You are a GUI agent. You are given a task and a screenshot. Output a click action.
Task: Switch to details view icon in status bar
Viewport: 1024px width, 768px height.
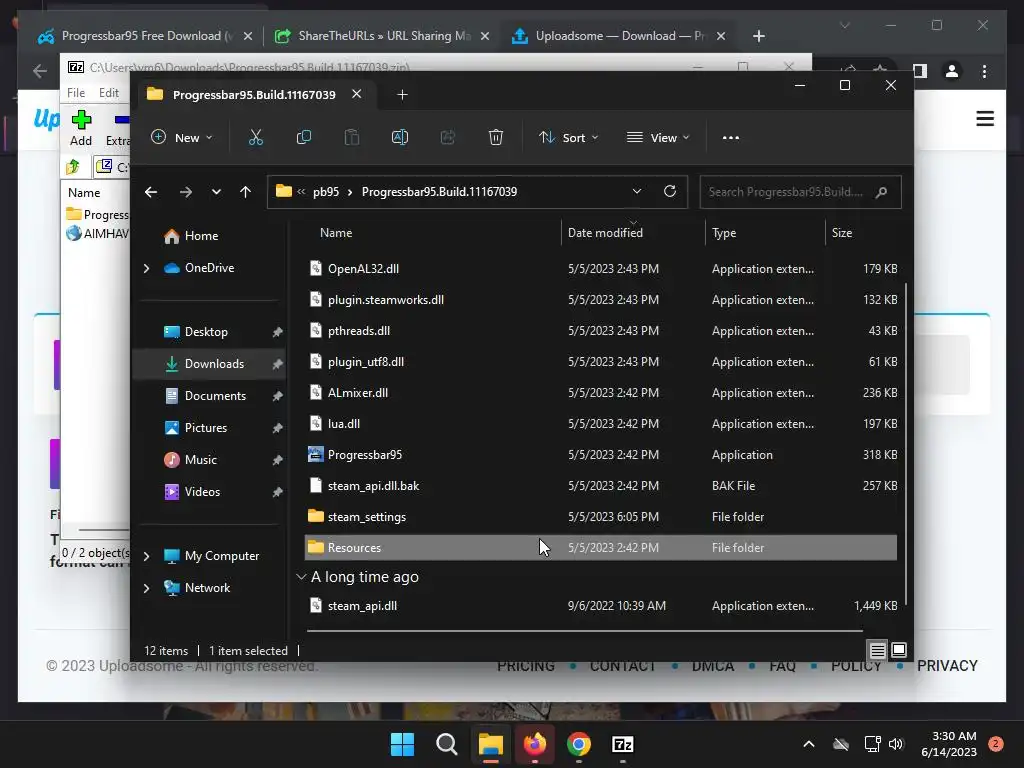tap(877, 650)
